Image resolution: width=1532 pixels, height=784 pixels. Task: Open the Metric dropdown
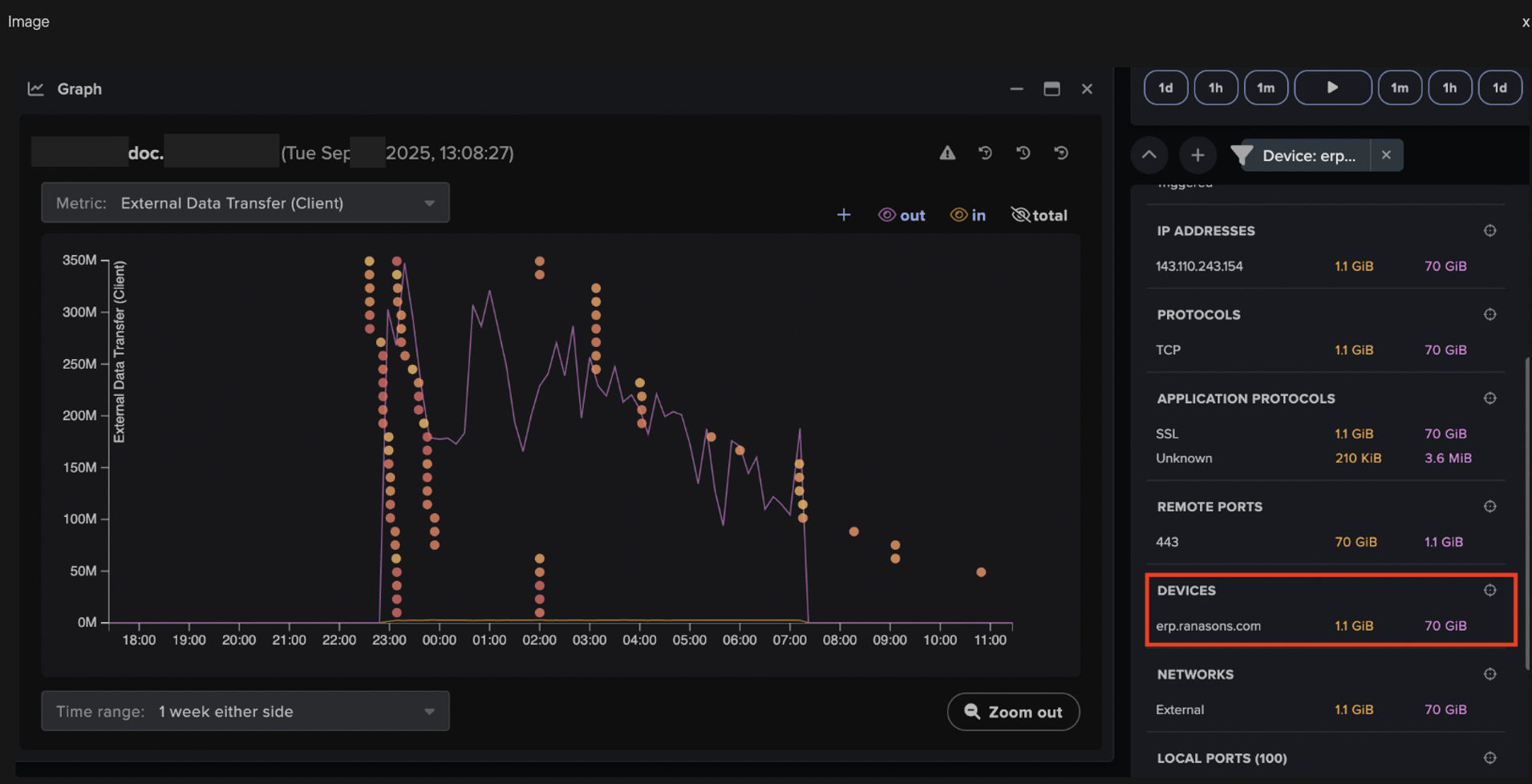tap(245, 203)
